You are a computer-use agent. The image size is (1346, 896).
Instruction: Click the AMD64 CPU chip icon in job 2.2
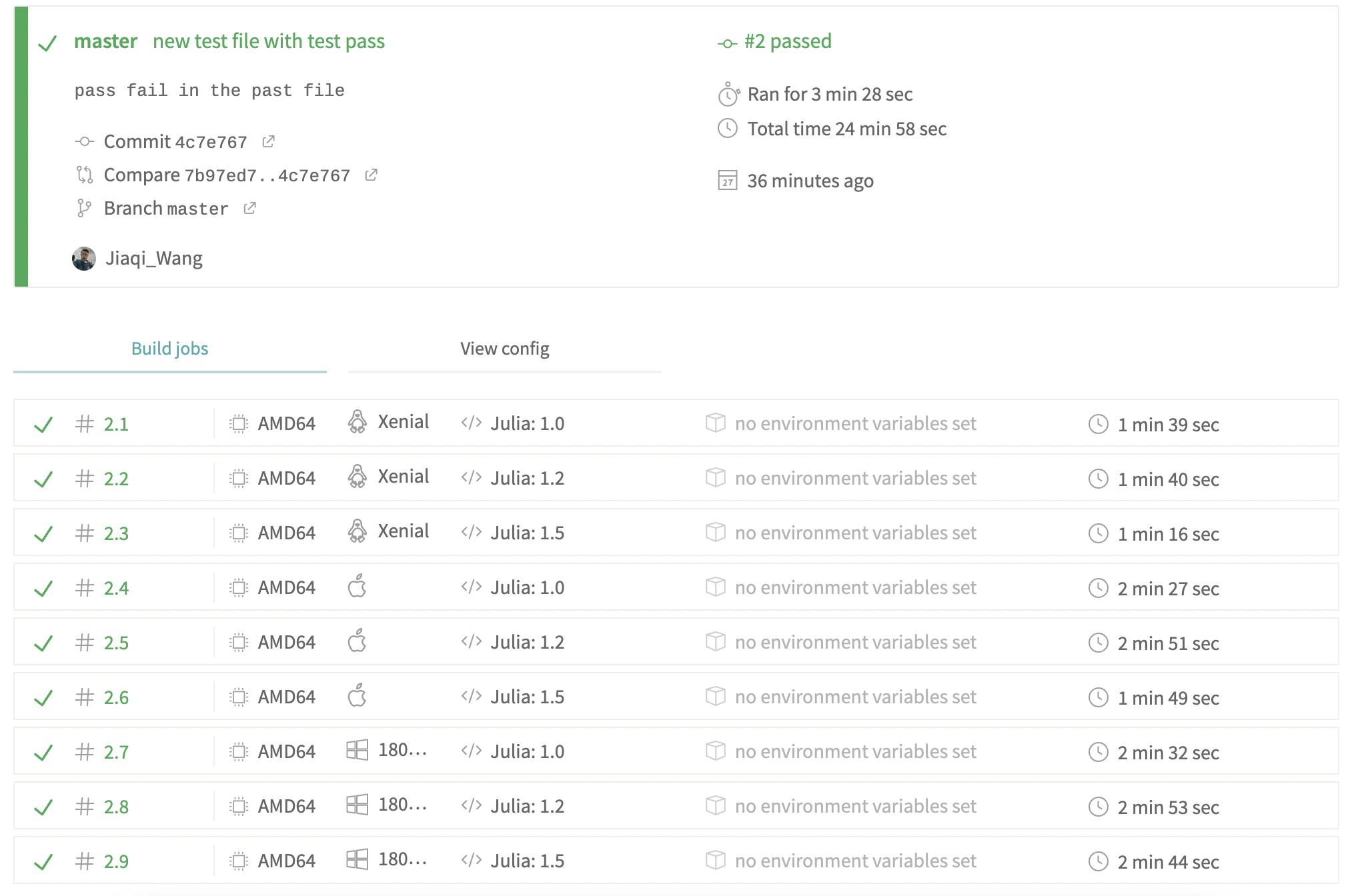point(238,478)
